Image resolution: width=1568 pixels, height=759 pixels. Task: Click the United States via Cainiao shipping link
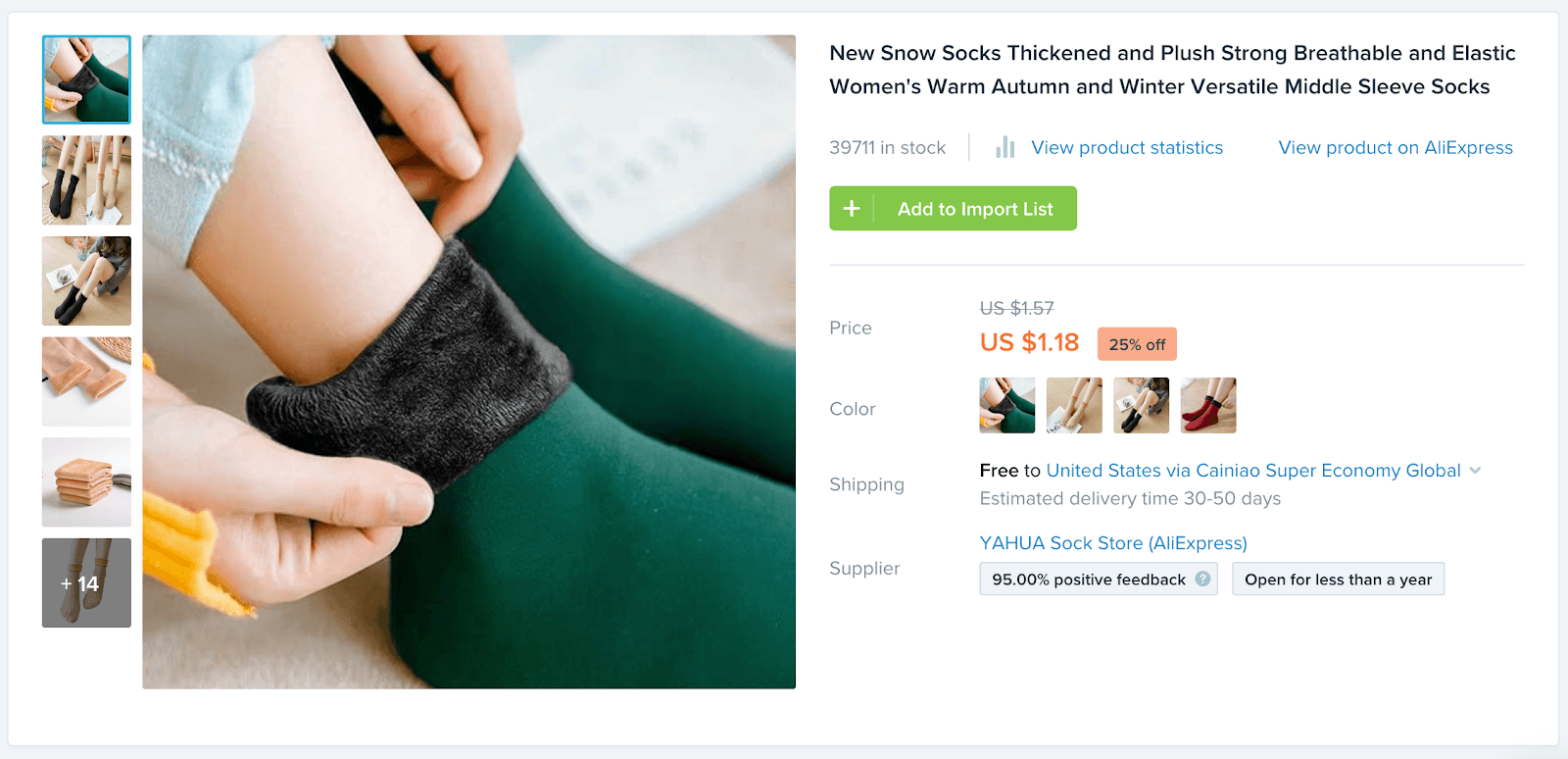coord(1253,471)
